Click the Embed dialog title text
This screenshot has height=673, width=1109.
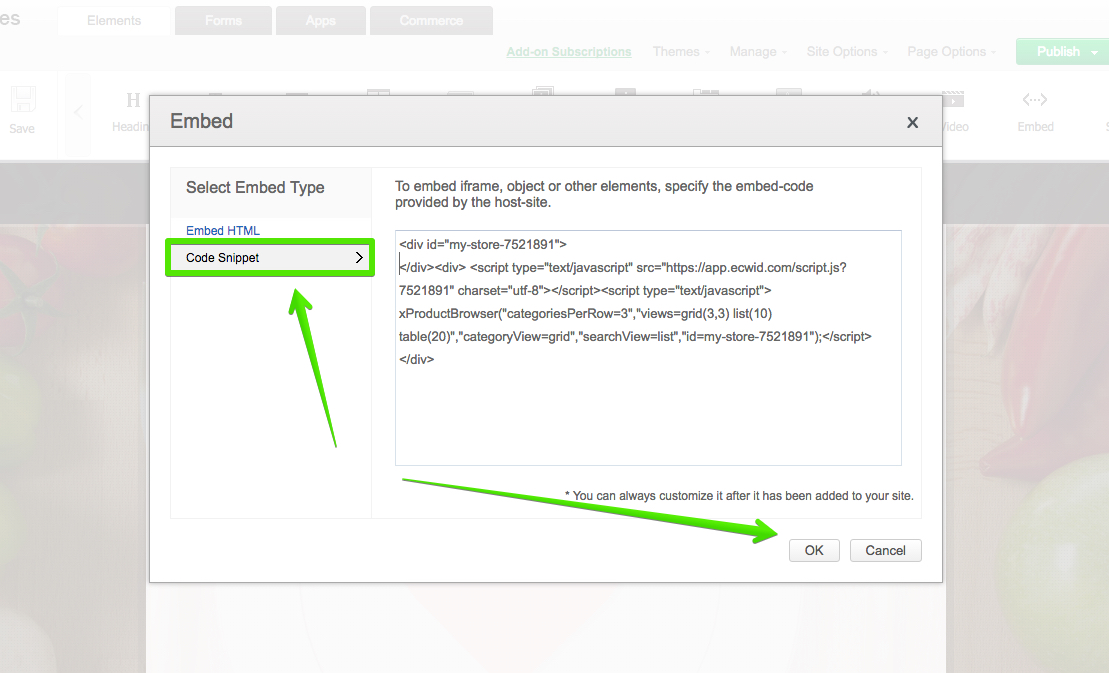(202, 121)
